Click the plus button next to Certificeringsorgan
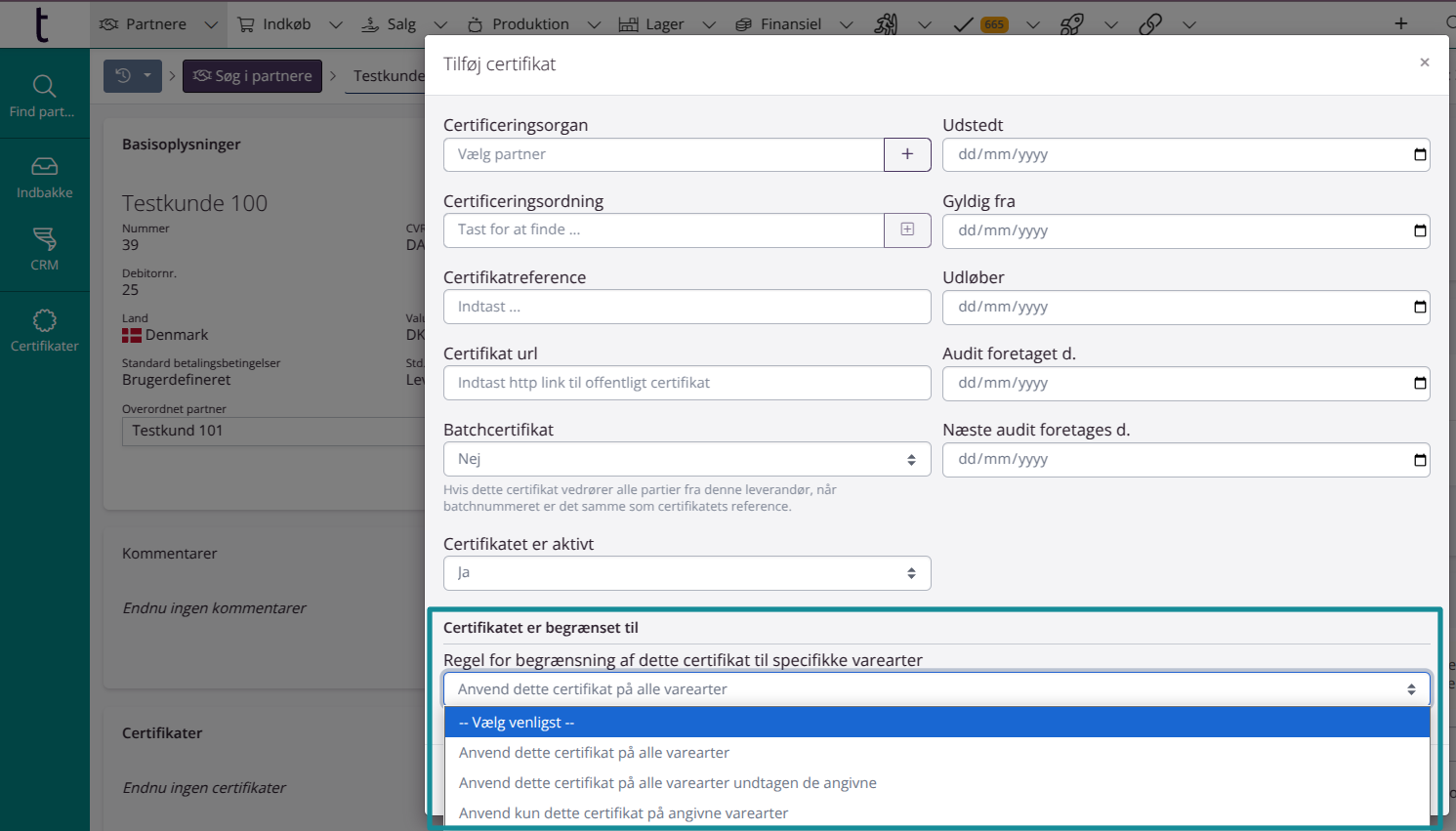Viewport: 1456px width, 831px height. tap(907, 154)
